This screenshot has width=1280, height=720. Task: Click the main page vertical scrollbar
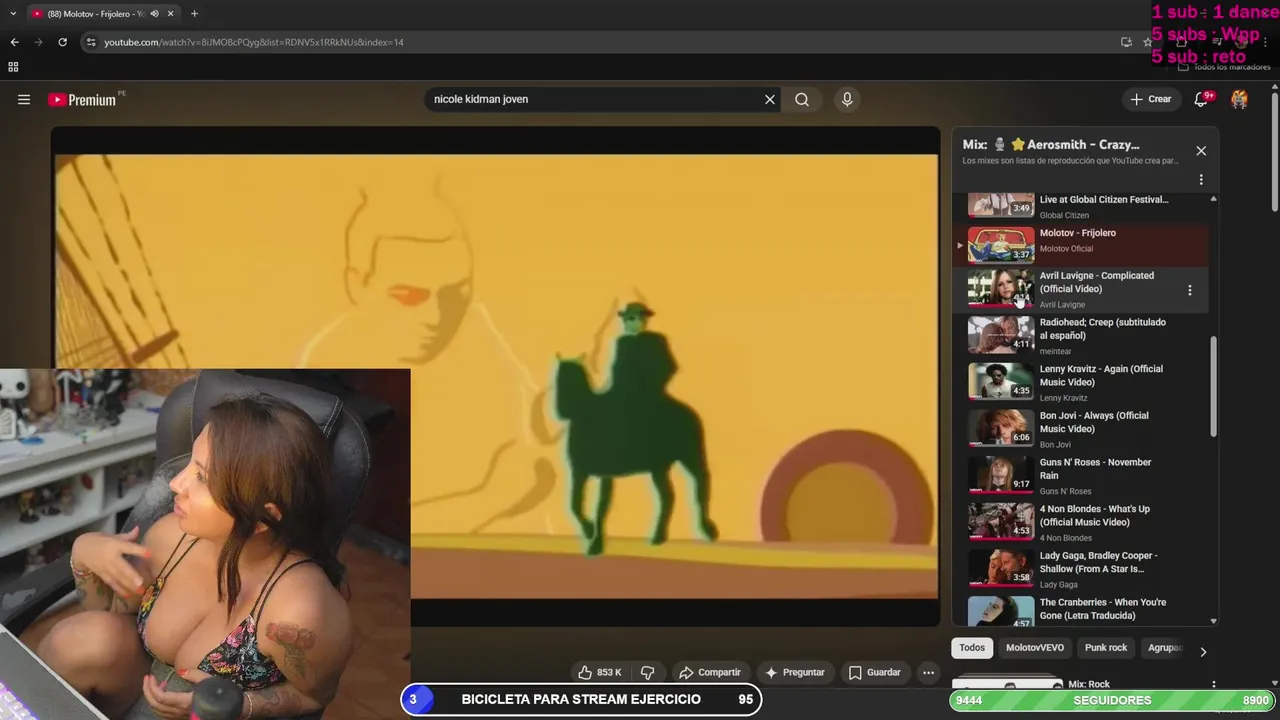pos(1274,150)
